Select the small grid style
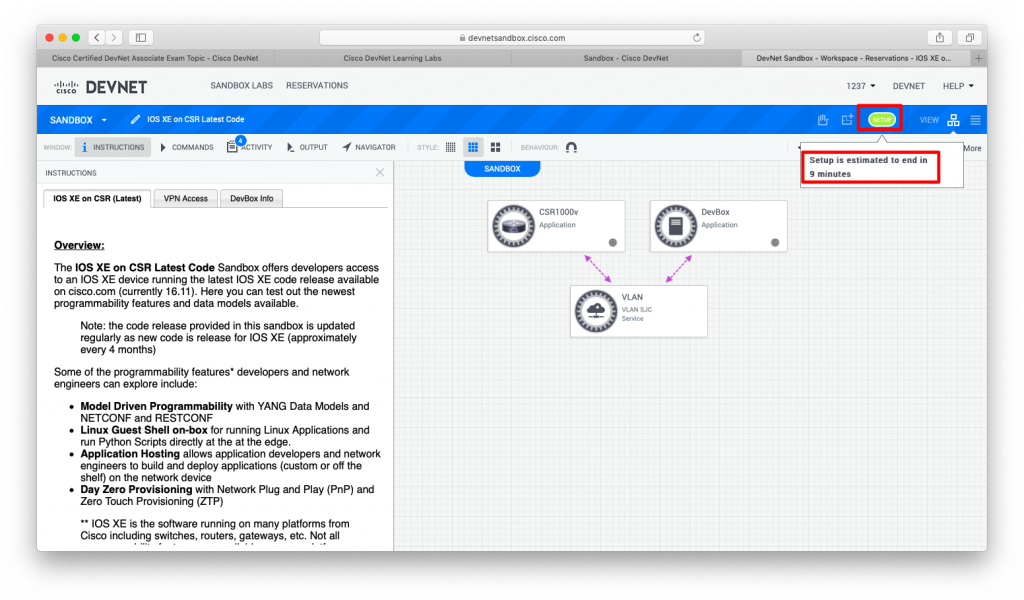Viewport: 1024px width, 600px height. click(451, 147)
